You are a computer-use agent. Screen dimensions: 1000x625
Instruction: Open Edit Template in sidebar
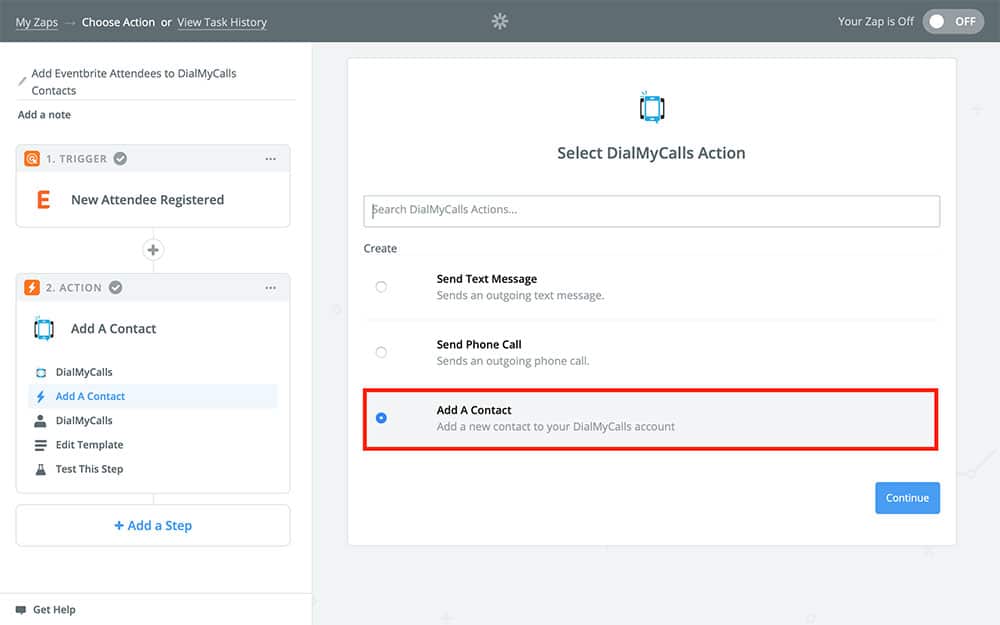tap(89, 445)
